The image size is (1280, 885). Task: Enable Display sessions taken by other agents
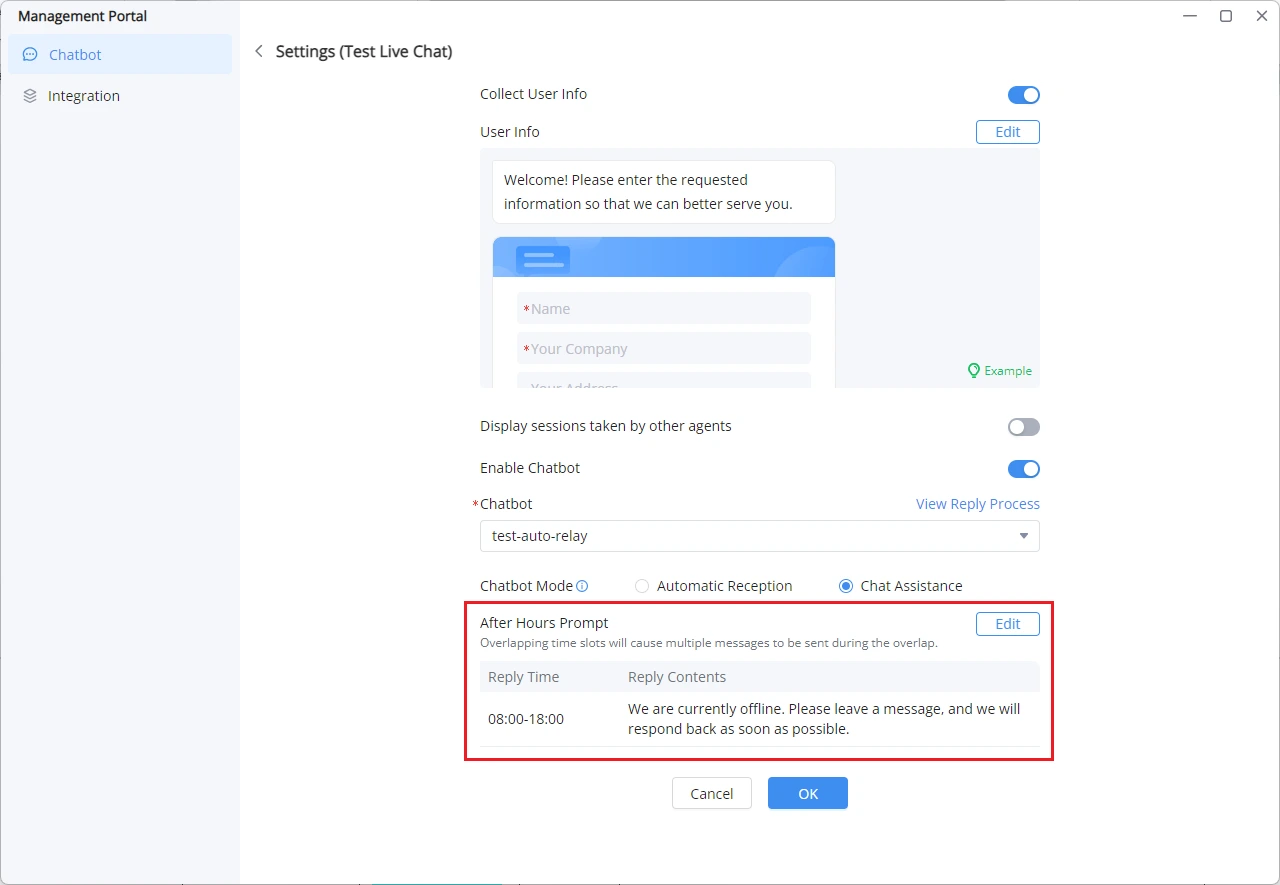[x=1024, y=427]
